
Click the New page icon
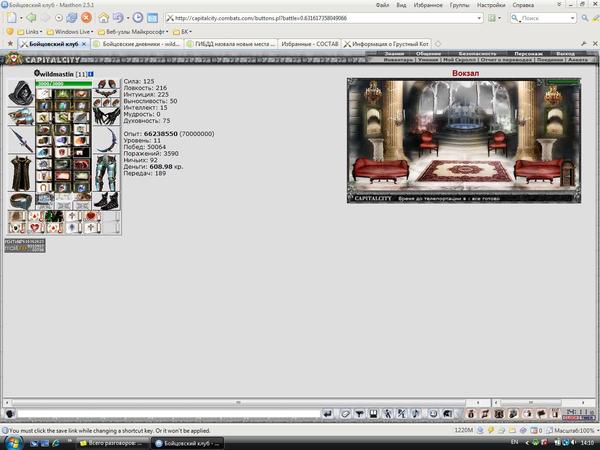pyautogui.click(x=11, y=18)
